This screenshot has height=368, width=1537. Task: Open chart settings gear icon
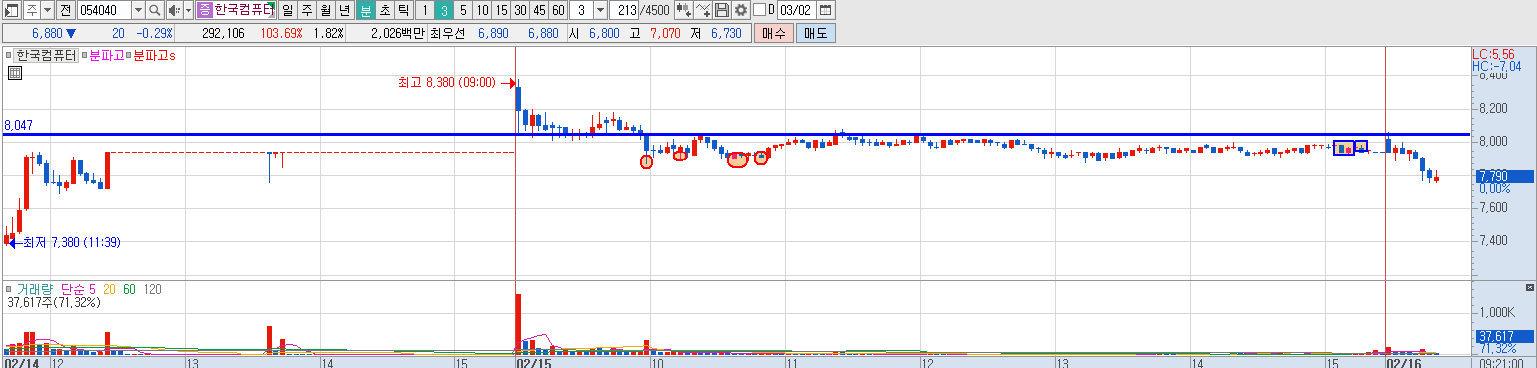coord(741,10)
